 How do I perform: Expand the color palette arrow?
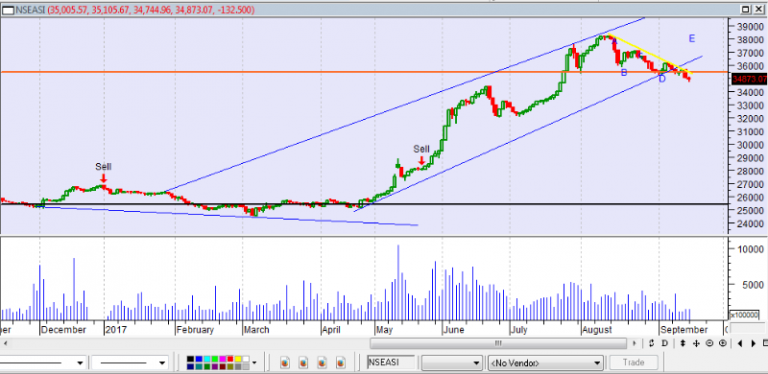click(x=254, y=363)
